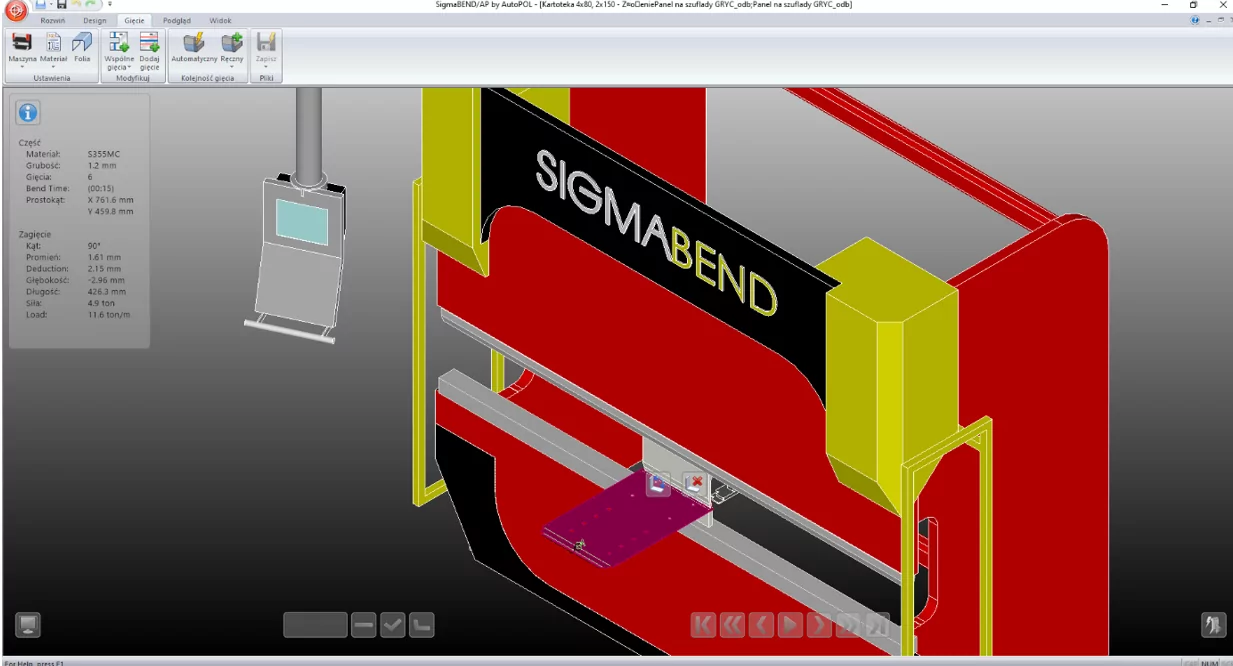The height and width of the screenshot is (666, 1233).
Task: Toggle the bend accept icon above the sheet
Action: tap(659, 483)
